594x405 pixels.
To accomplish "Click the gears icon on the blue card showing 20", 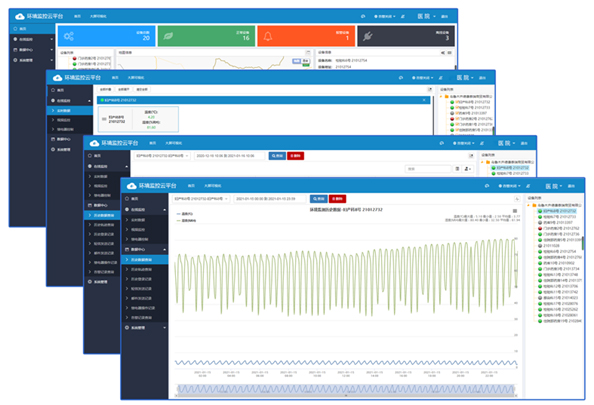I will coord(69,36).
